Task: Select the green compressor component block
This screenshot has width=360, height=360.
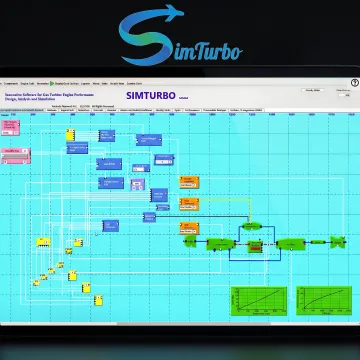Action: click(221, 244)
